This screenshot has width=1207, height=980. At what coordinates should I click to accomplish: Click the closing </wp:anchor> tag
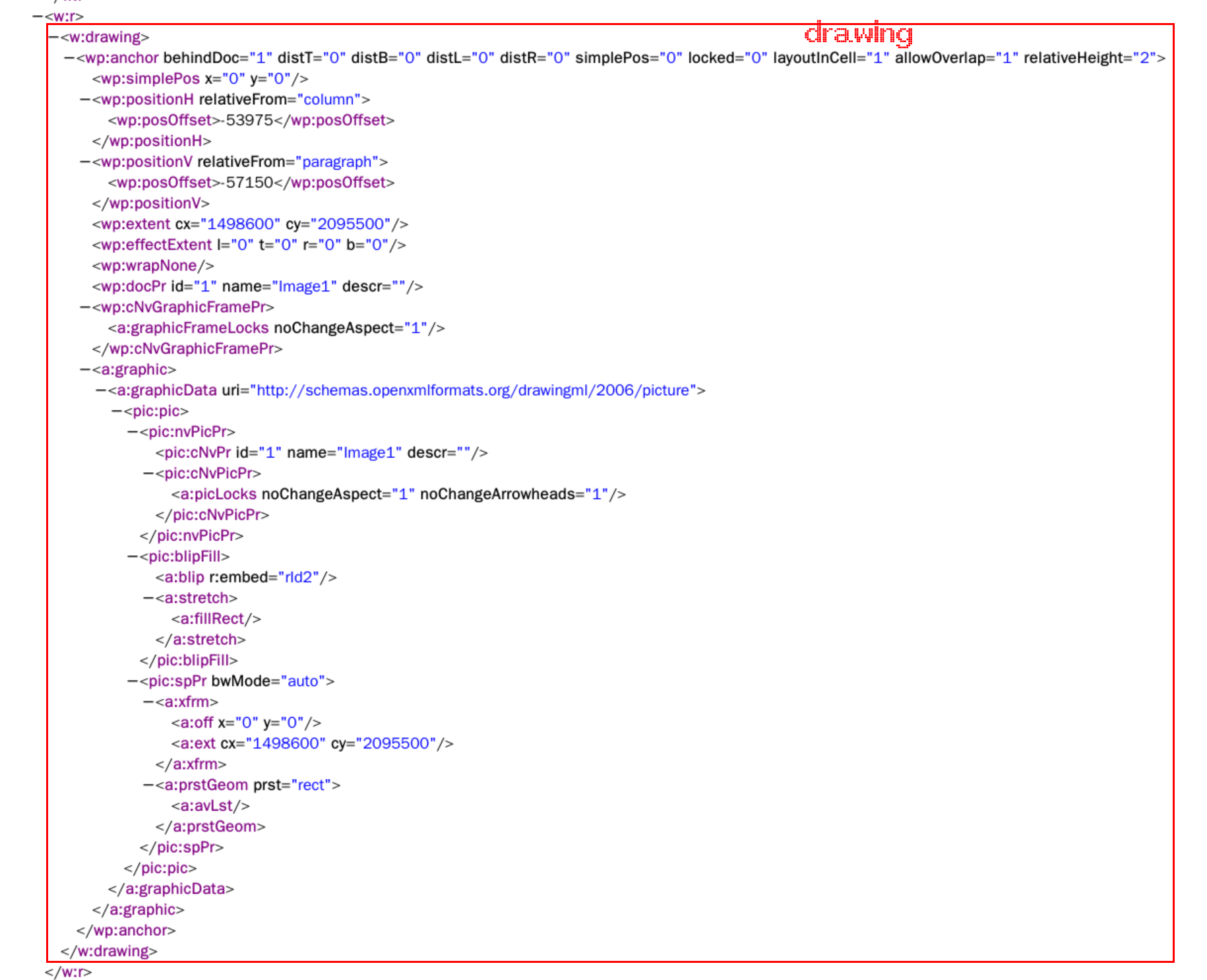[x=126, y=931]
